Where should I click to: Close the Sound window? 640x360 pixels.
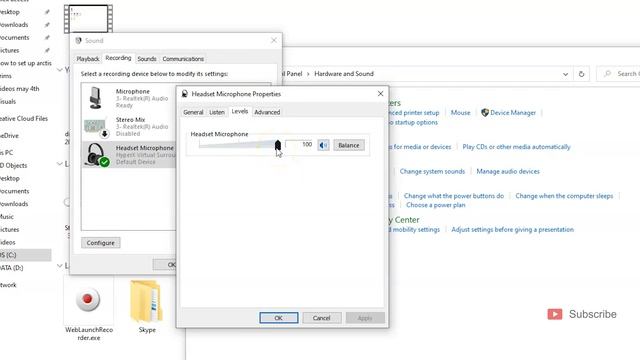pyautogui.click(x=274, y=40)
